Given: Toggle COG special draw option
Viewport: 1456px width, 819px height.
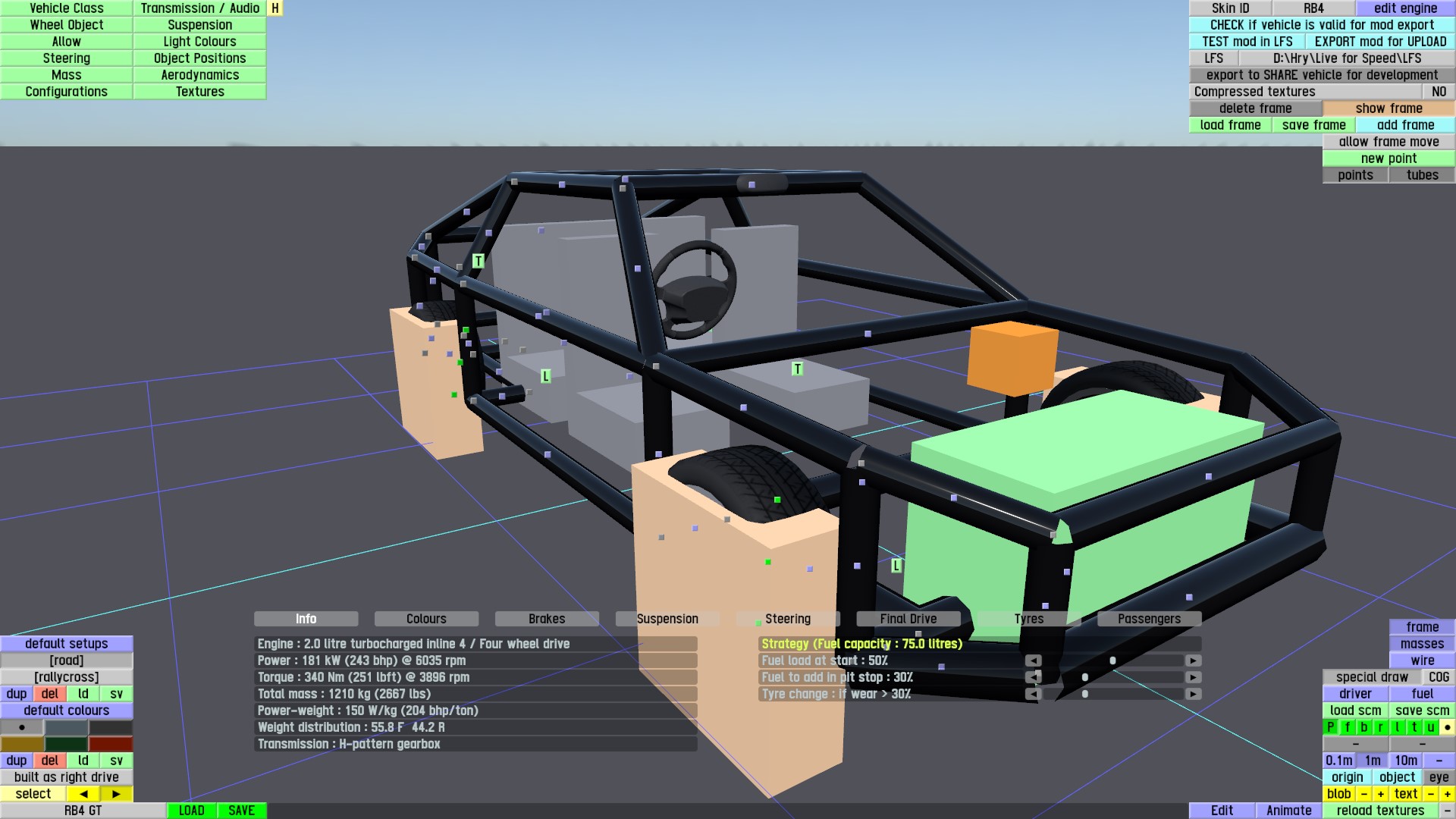Looking at the screenshot, I should click(x=1439, y=677).
